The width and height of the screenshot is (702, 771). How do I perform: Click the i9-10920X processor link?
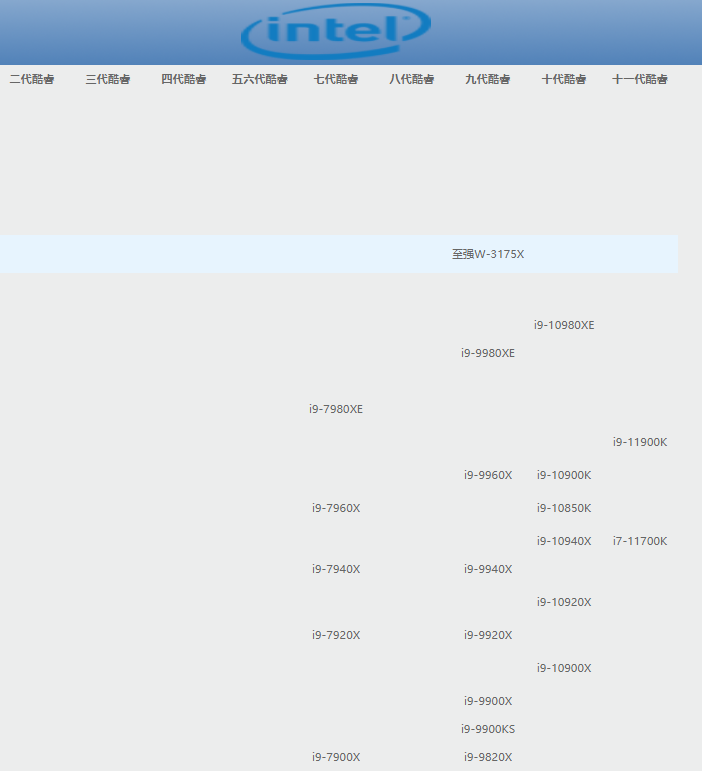(564, 602)
